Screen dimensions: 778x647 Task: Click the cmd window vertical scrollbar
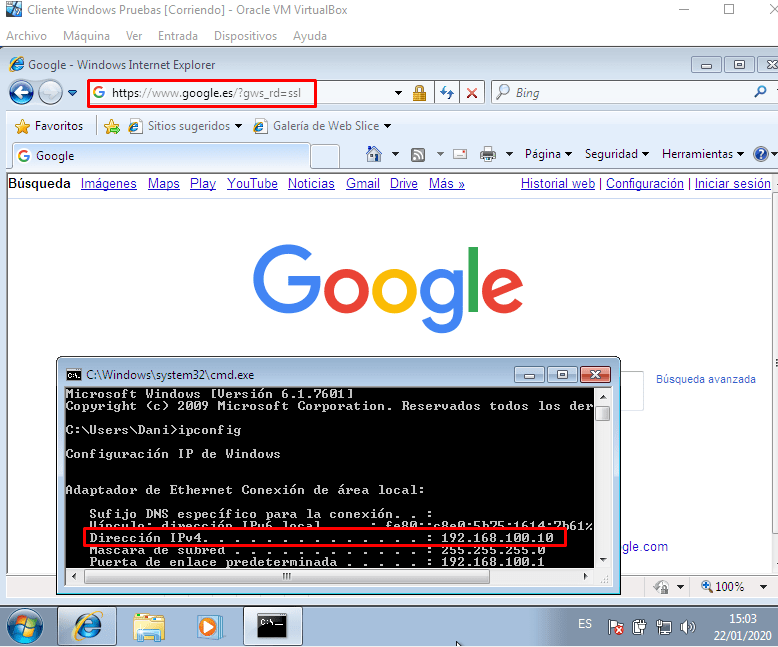point(602,480)
